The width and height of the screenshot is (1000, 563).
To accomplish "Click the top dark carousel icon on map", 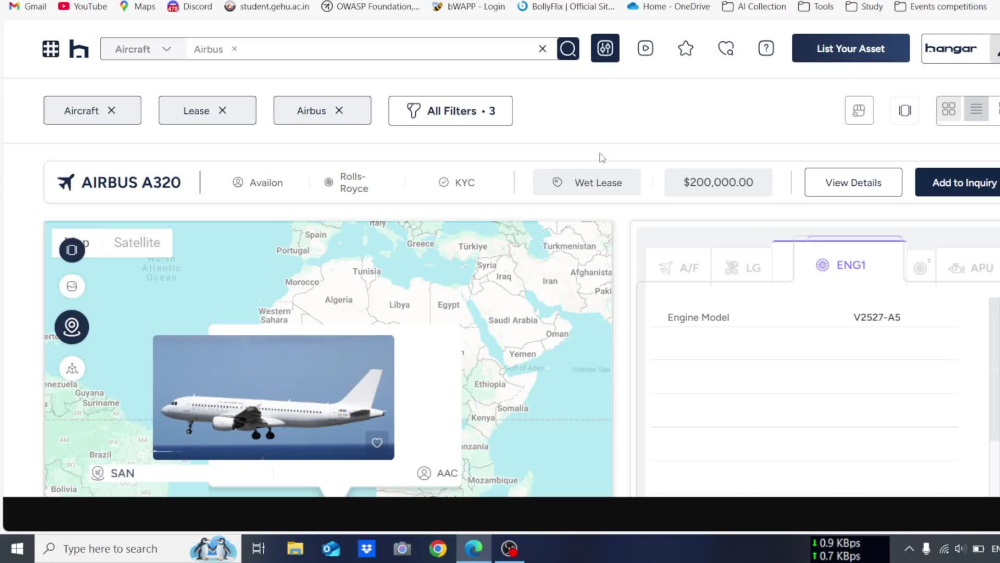I will click(x=72, y=250).
